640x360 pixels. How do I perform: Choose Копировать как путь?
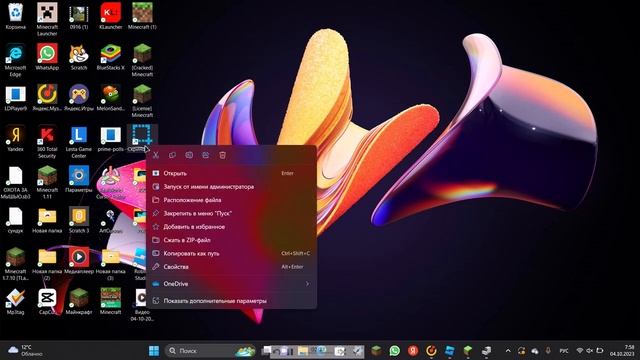231,253
